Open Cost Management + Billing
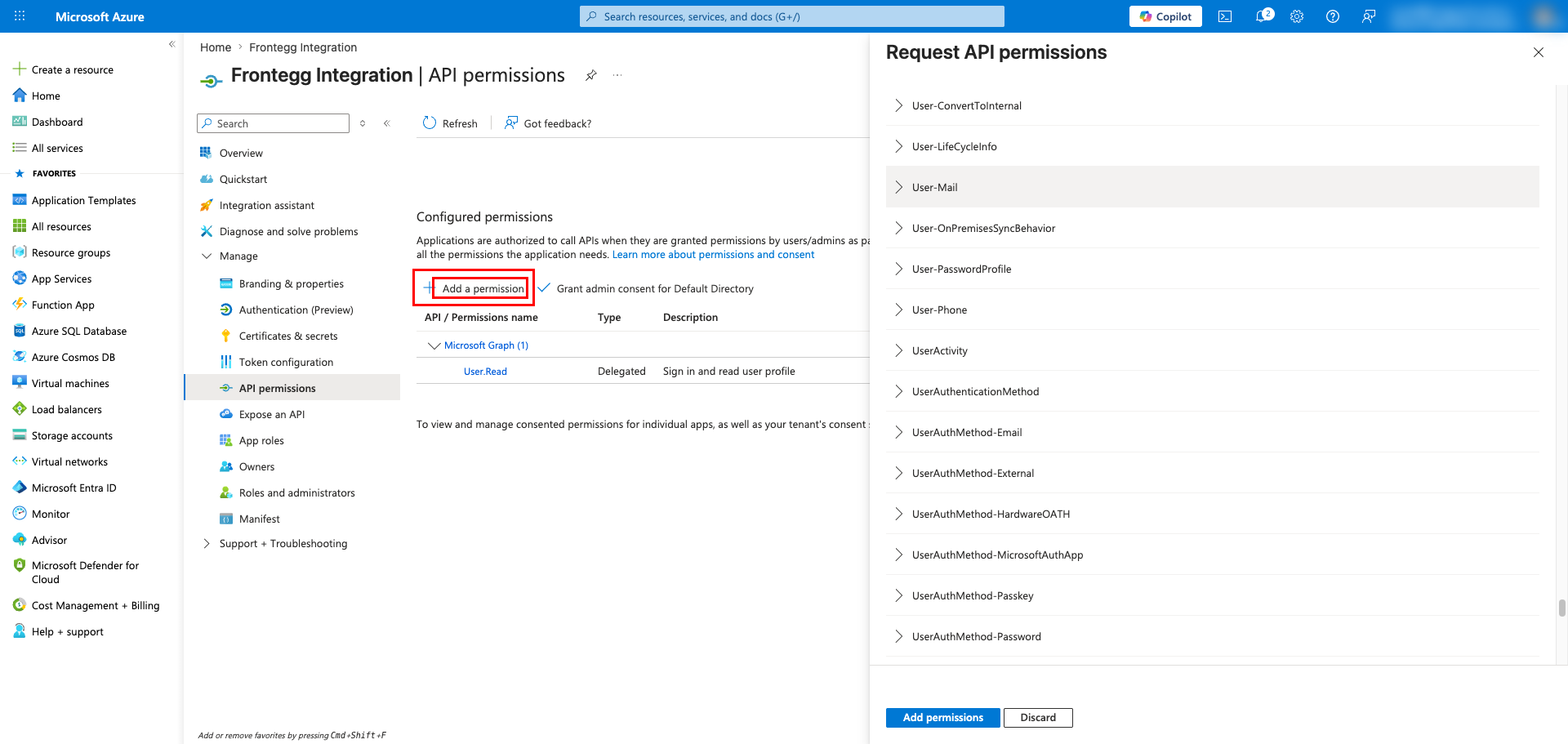The image size is (1568, 744). click(x=96, y=605)
